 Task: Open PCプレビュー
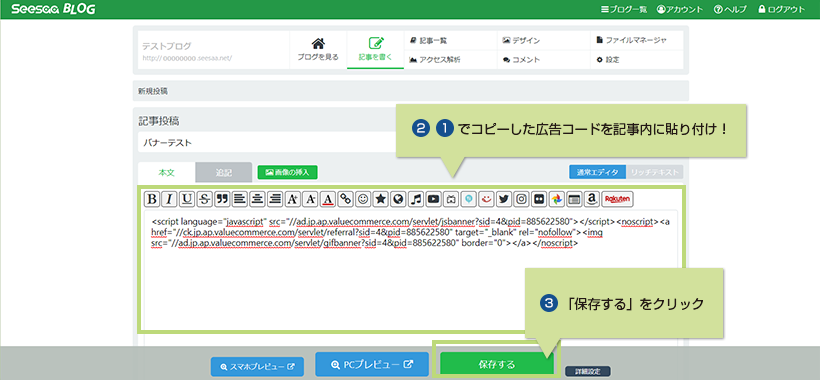tap(372, 364)
